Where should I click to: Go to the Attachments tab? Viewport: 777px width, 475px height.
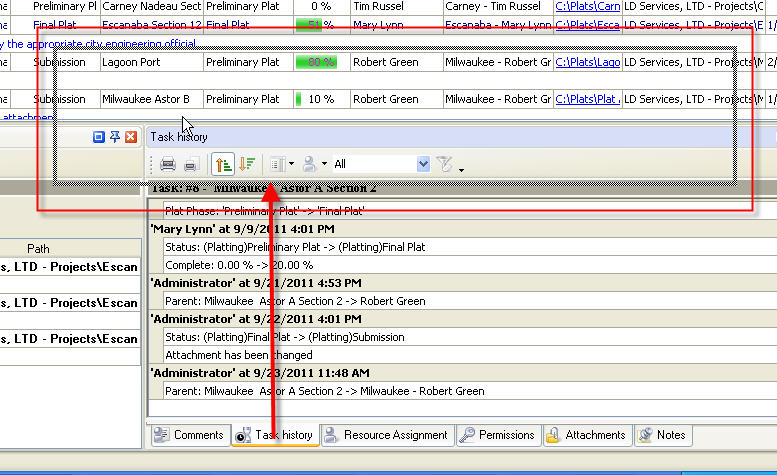(x=585, y=435)
